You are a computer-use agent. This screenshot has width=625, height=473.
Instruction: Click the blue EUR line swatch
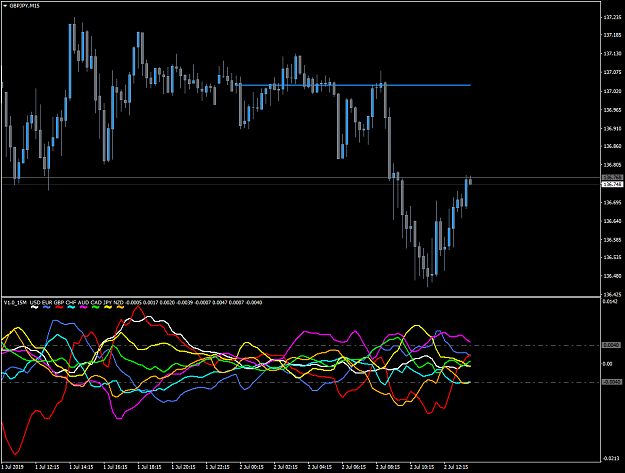(47, 307)
